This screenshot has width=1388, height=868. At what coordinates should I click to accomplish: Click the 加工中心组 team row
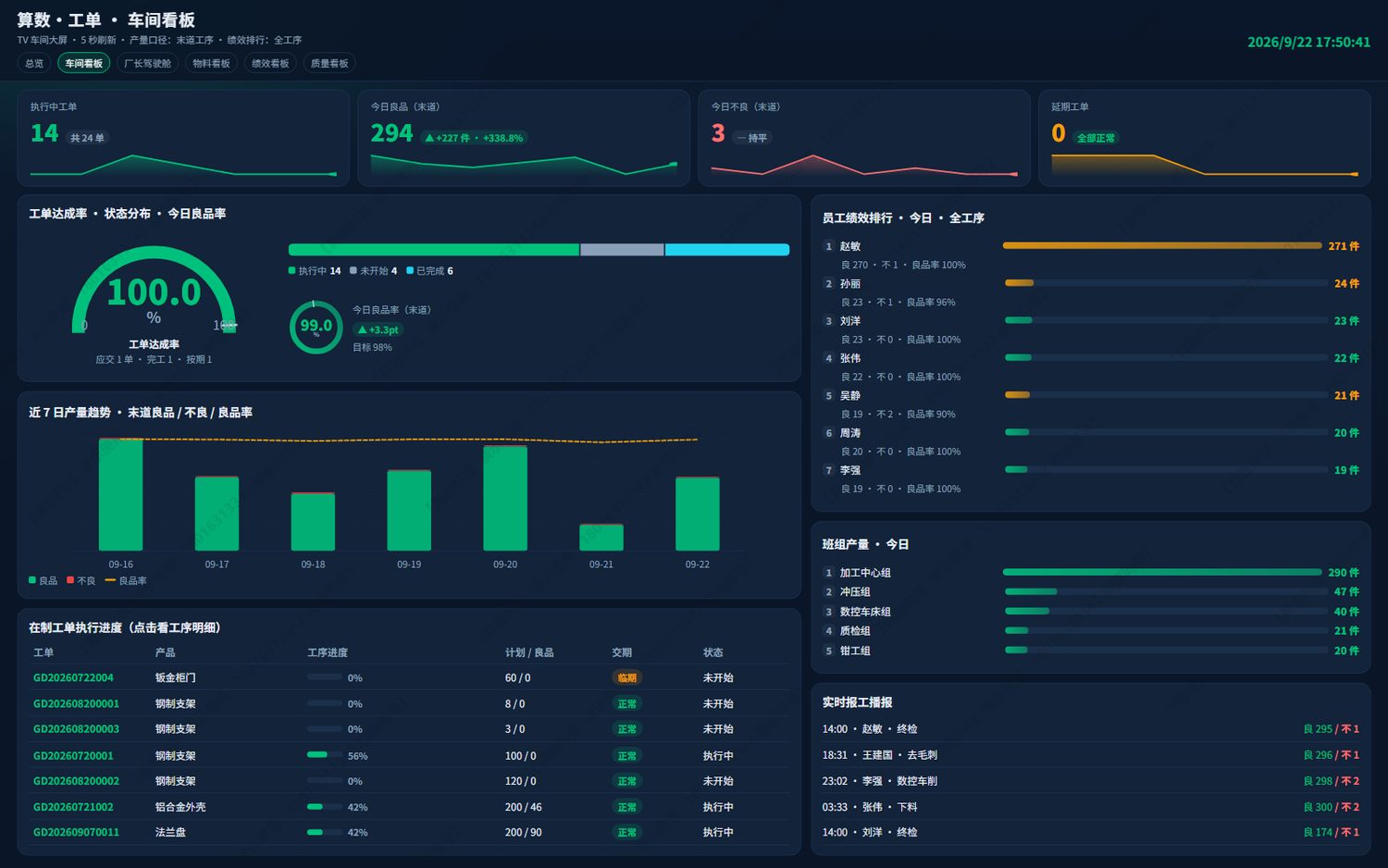1091,573
